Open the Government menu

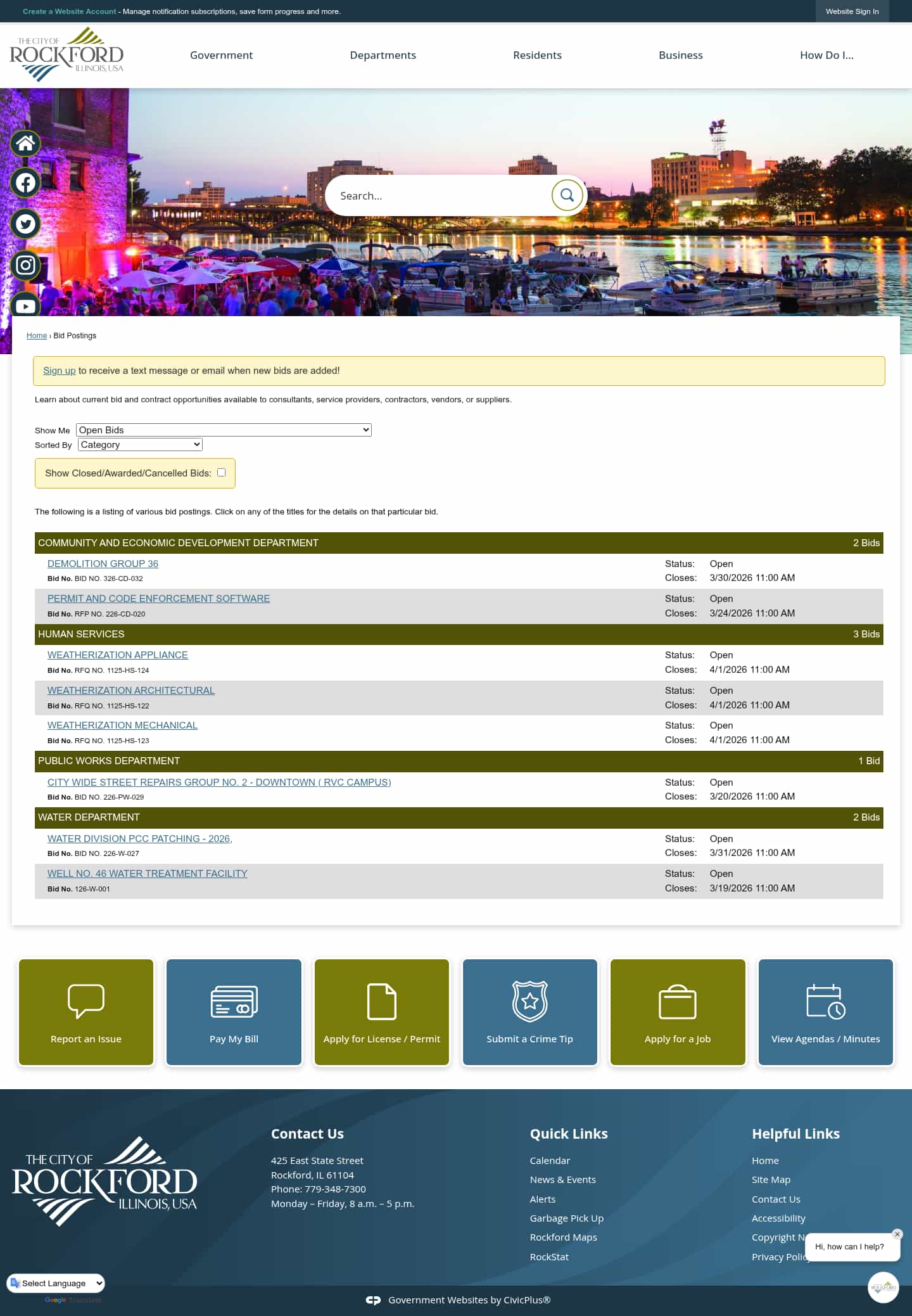pos(221,55)
